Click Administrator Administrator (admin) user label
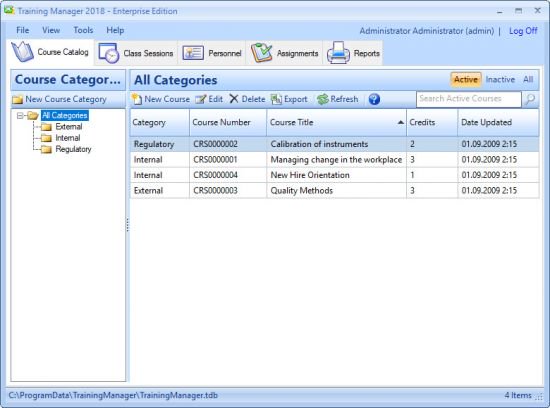This screenshot has height=408, width=550. click(427, 31)
